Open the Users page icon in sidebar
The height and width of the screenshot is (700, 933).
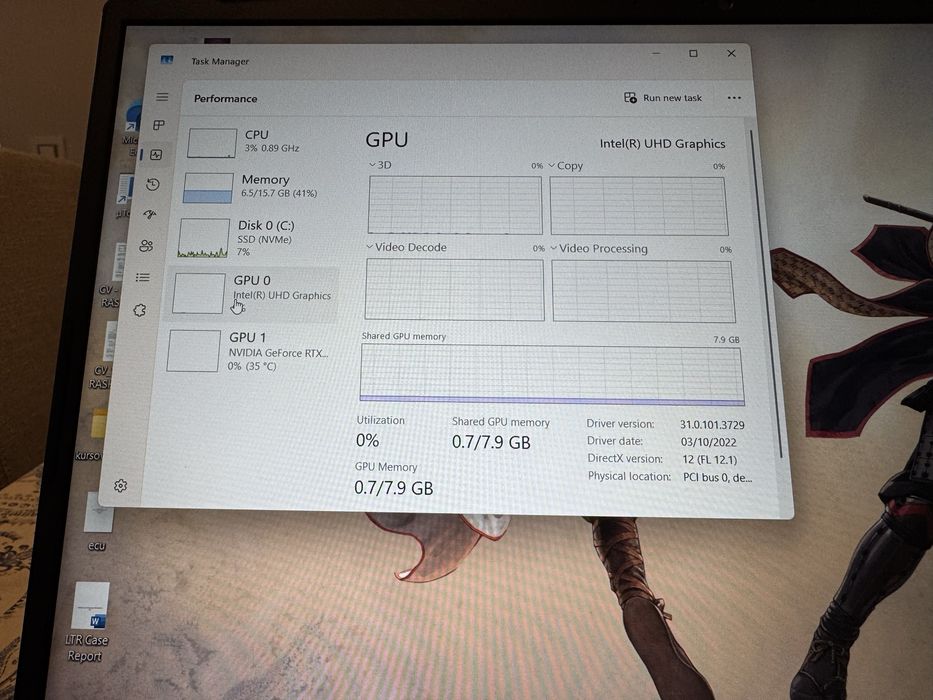(146, 245)
